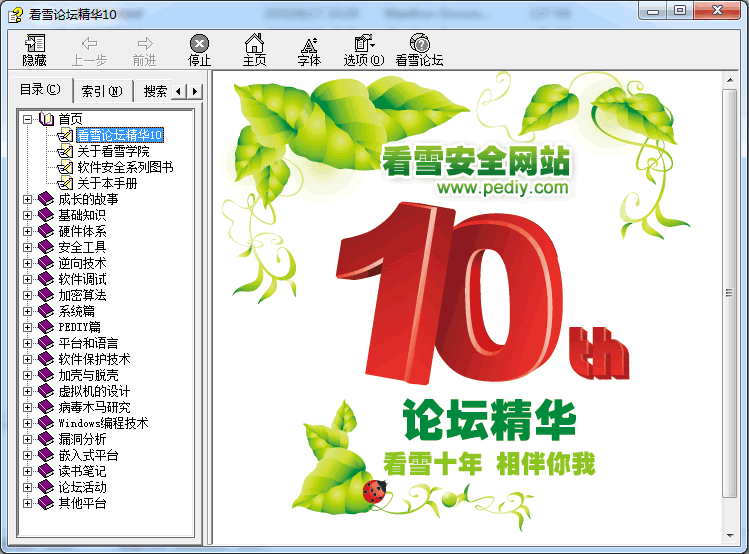Click the purple book icon beside 加密算法

click(x=46, y=295)
